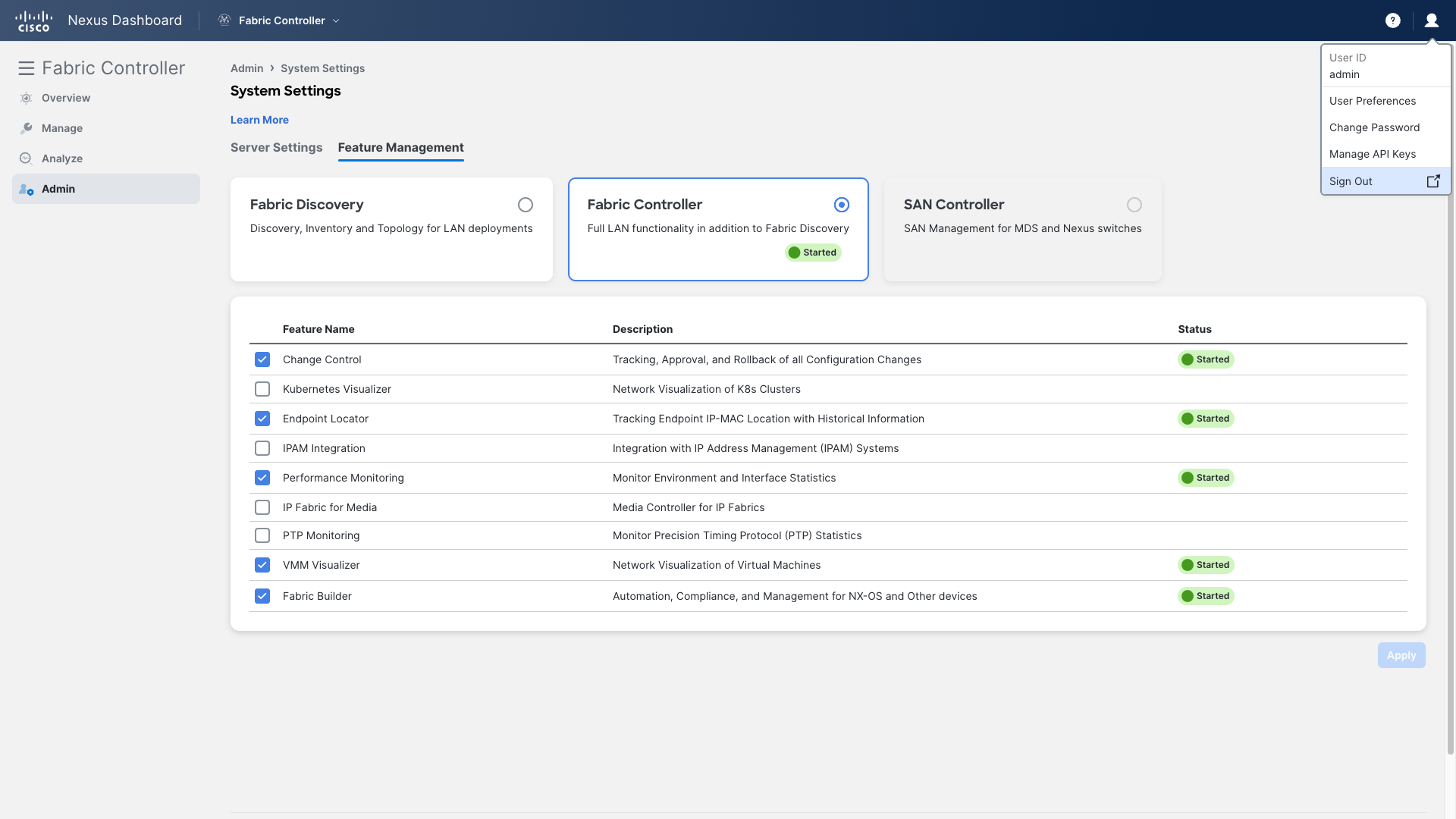Switch to the Server Settings tab

point(277,148)
